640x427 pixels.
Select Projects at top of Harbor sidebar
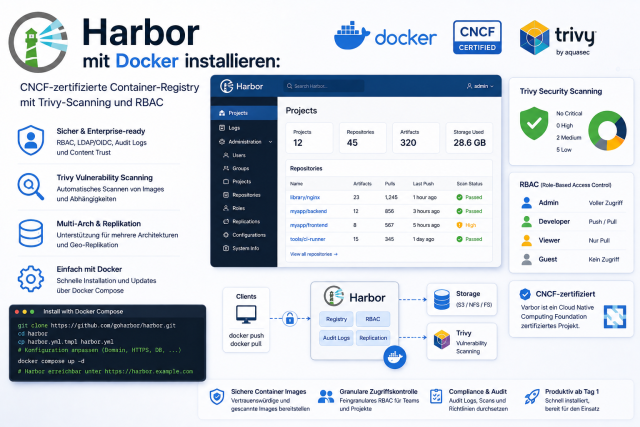(244, 113)
